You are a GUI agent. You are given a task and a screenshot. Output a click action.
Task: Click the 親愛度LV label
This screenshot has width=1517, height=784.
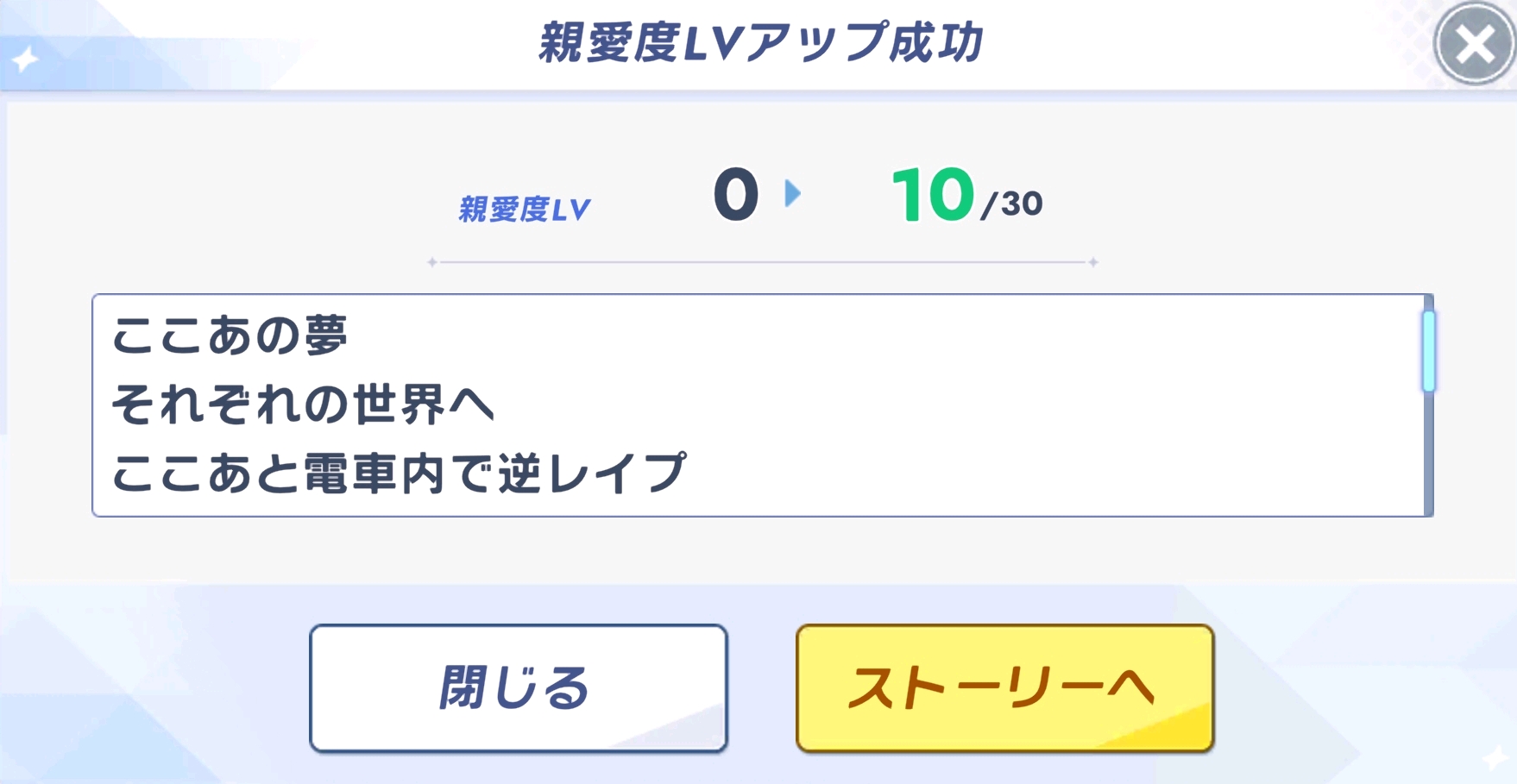click(x=524, y=210)
